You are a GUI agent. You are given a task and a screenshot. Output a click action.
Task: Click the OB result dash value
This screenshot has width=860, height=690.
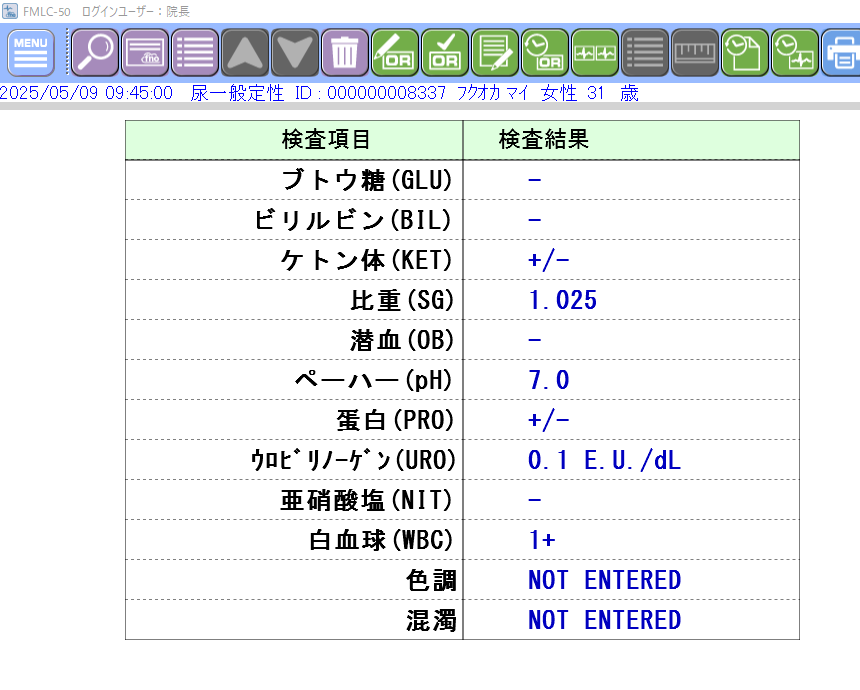coord(535,340)
